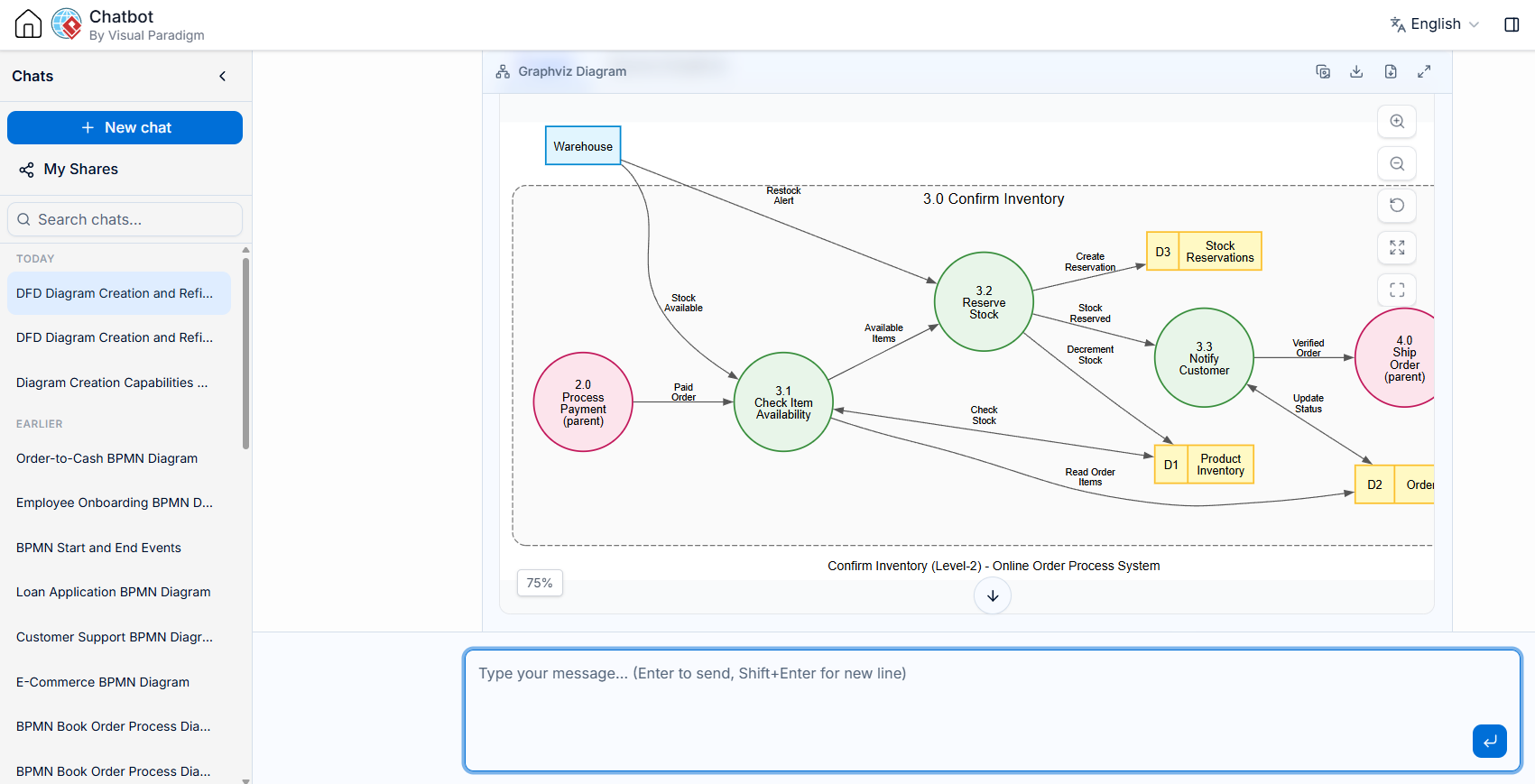Click the Stock Reserved flow label

(x=1090, y=313)
